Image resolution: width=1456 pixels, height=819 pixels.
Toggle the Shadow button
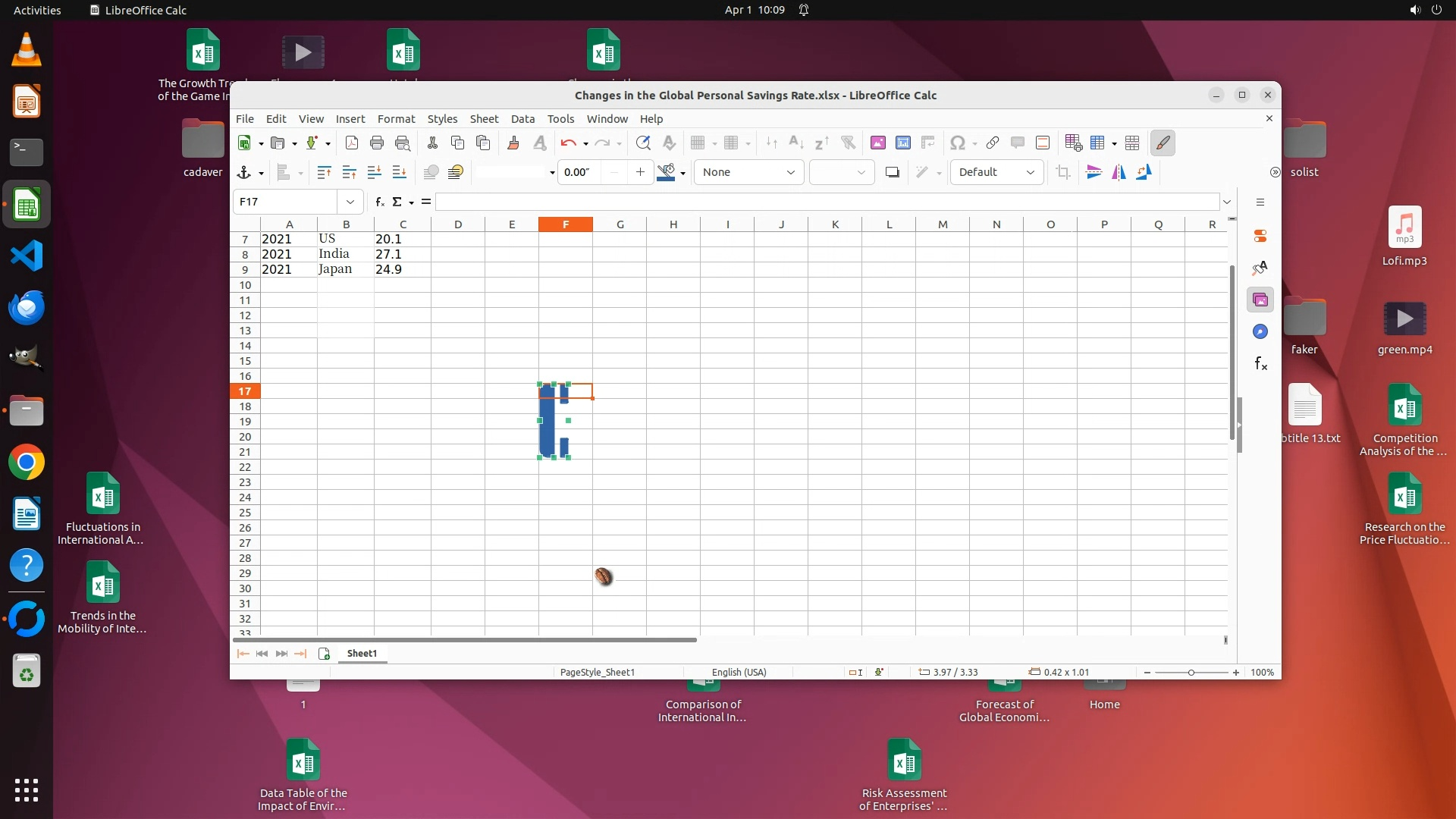click(893, 173)
